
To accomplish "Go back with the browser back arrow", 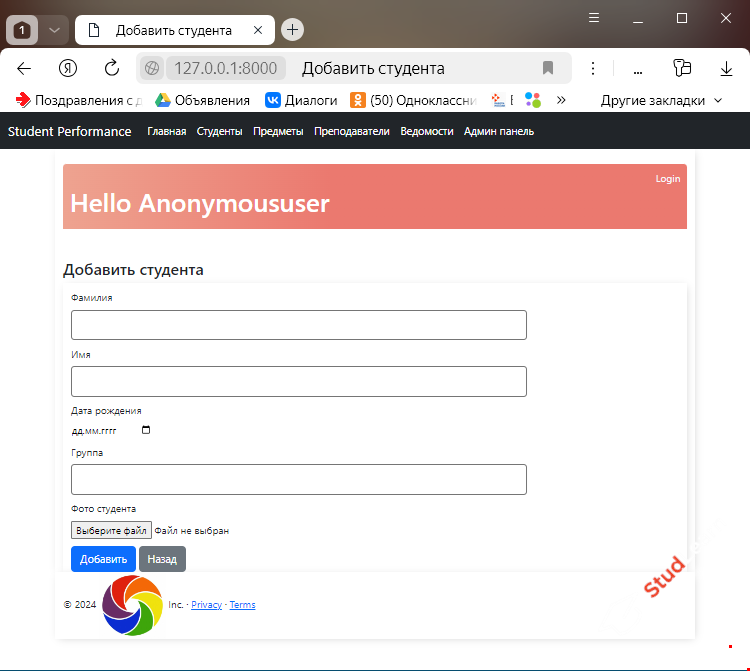I will (23, 69).
